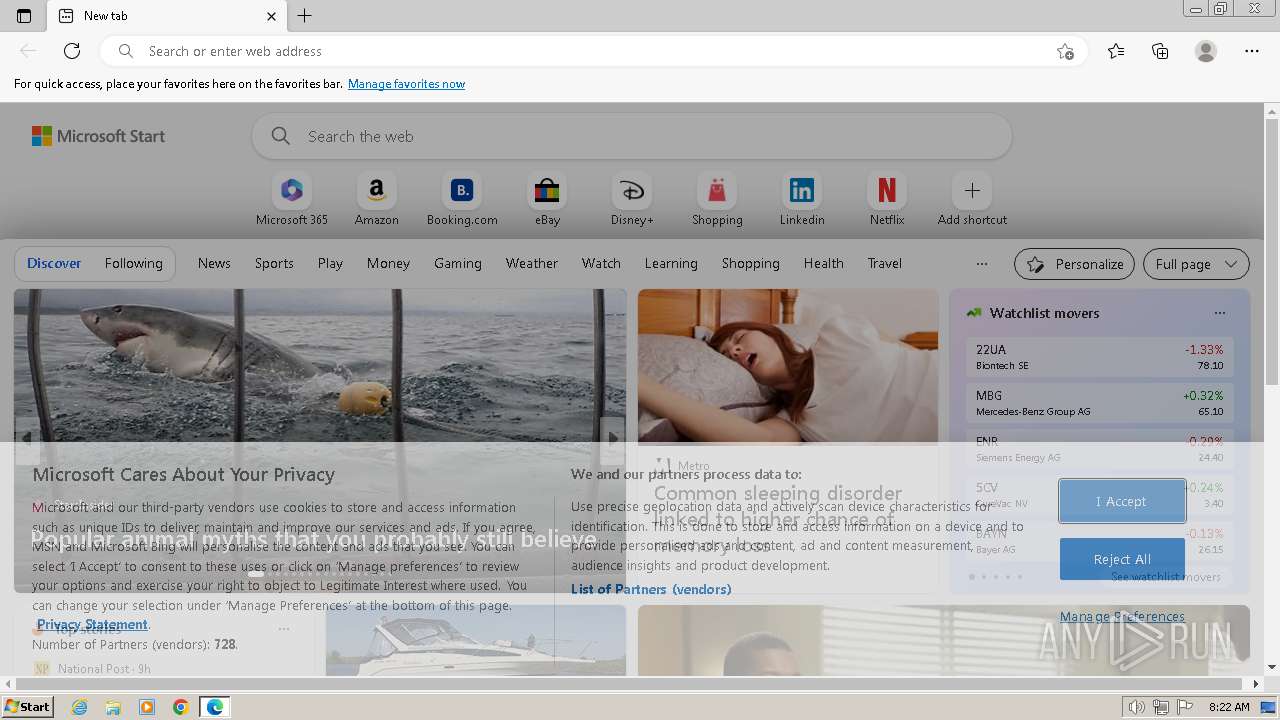Open the Play category

click(330, 263)
